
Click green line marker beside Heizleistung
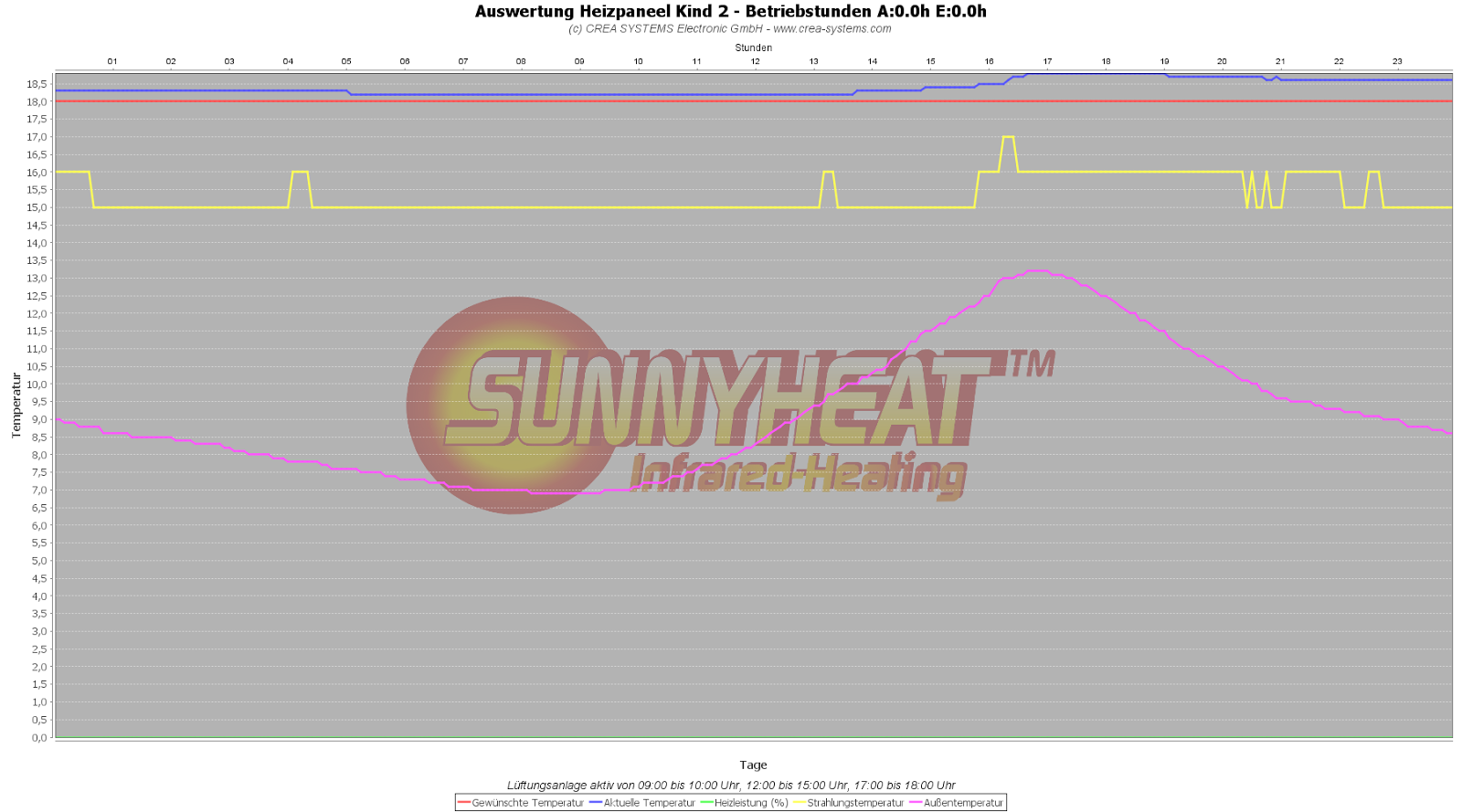(x=707, y=803)
